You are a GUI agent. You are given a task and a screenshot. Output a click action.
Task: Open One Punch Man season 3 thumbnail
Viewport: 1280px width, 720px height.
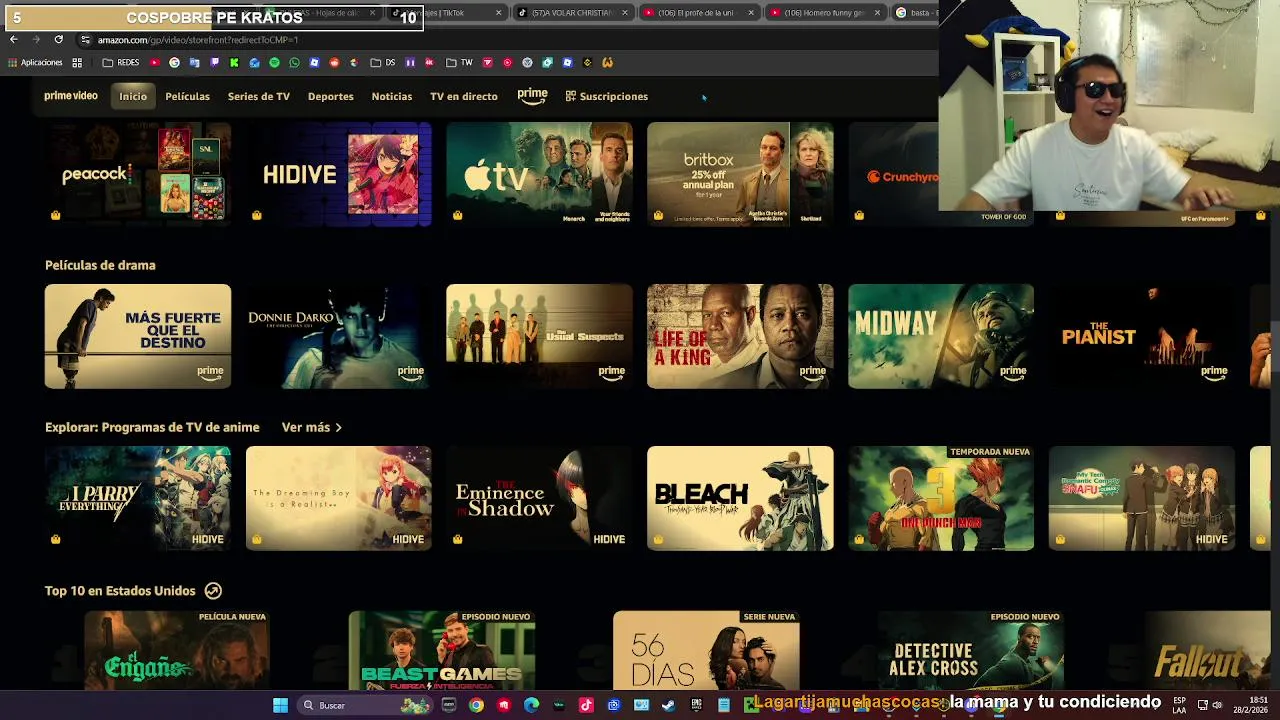coord(941,498)
